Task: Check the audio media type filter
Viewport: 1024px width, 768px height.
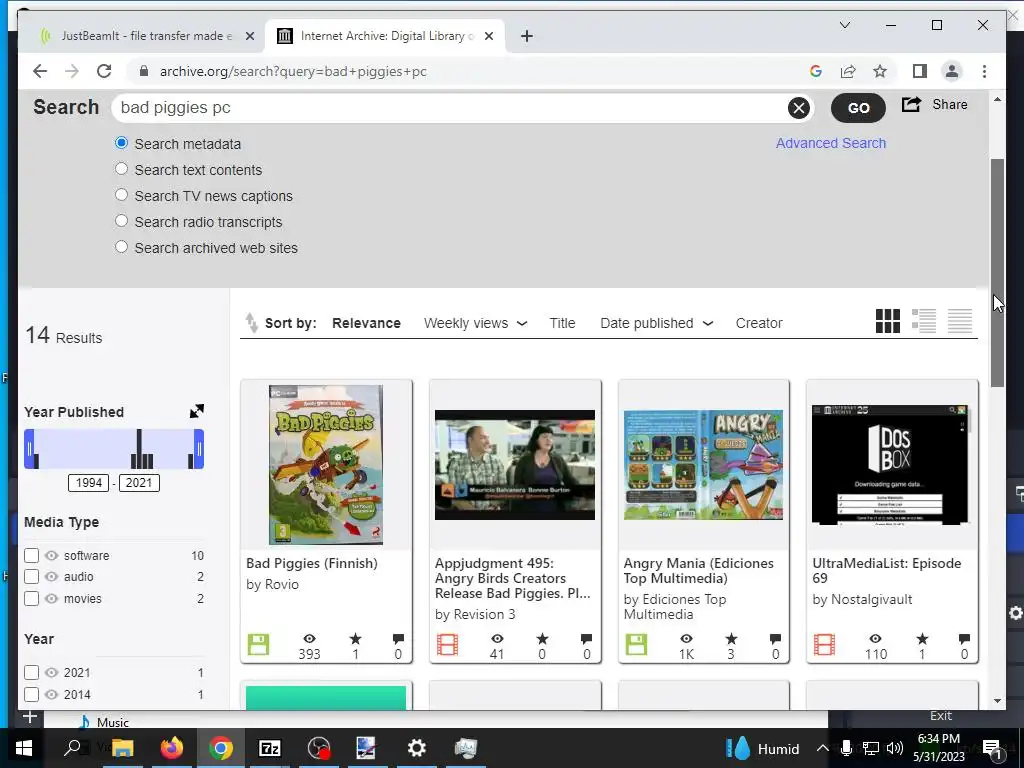Action: [x=31, y=577]
